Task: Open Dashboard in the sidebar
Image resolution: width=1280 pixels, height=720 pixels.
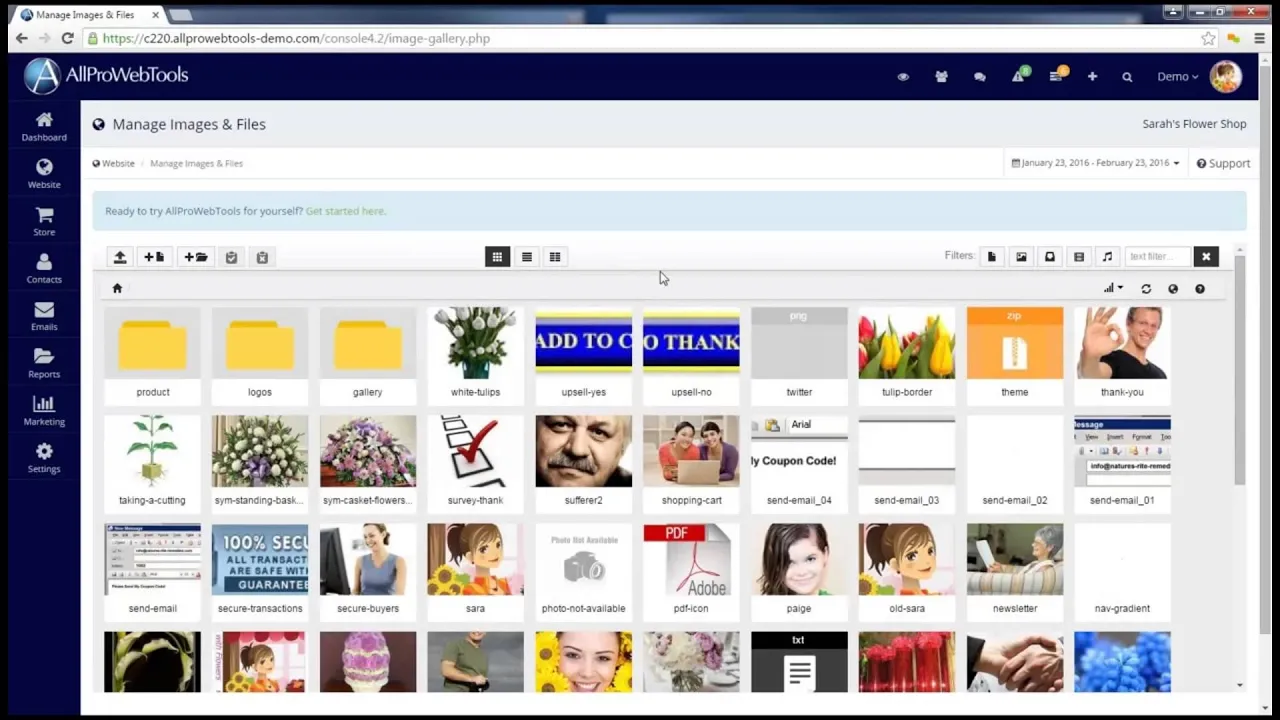Action: [44, 127]
